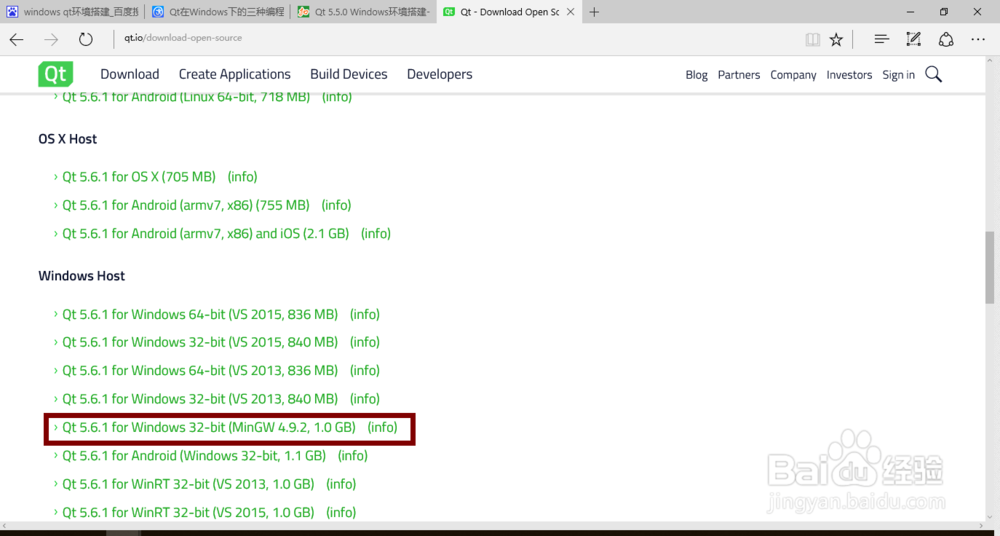
Task: Open the Company link
Action: coord(793,75)
